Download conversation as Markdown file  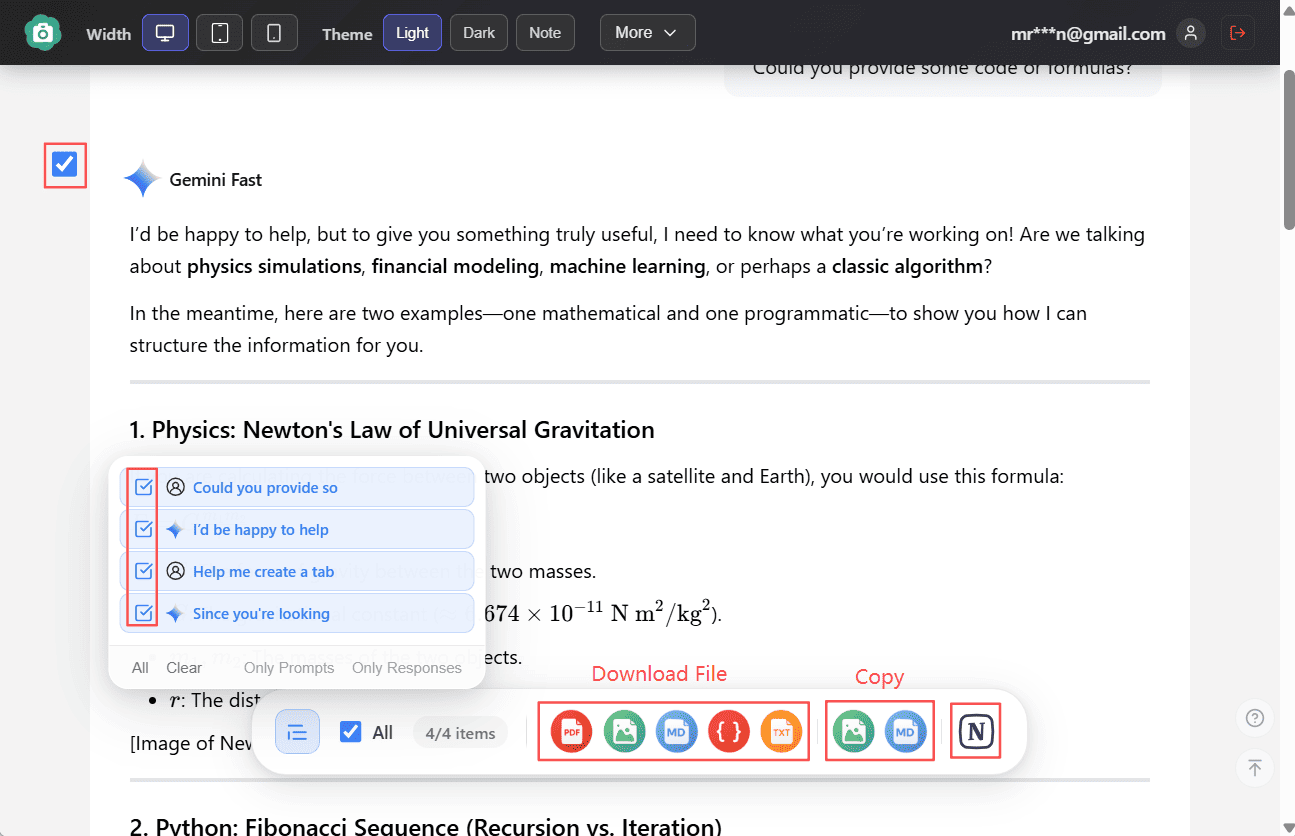[677, 732]
